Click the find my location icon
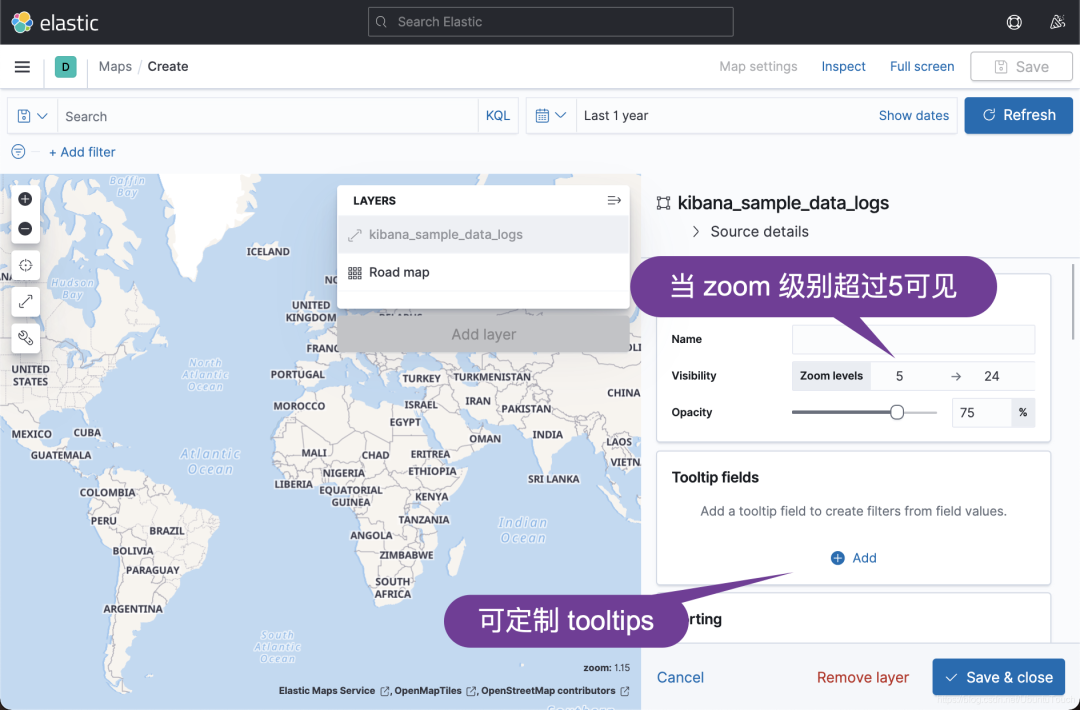Screen dimensions: 1080x710 25,265
